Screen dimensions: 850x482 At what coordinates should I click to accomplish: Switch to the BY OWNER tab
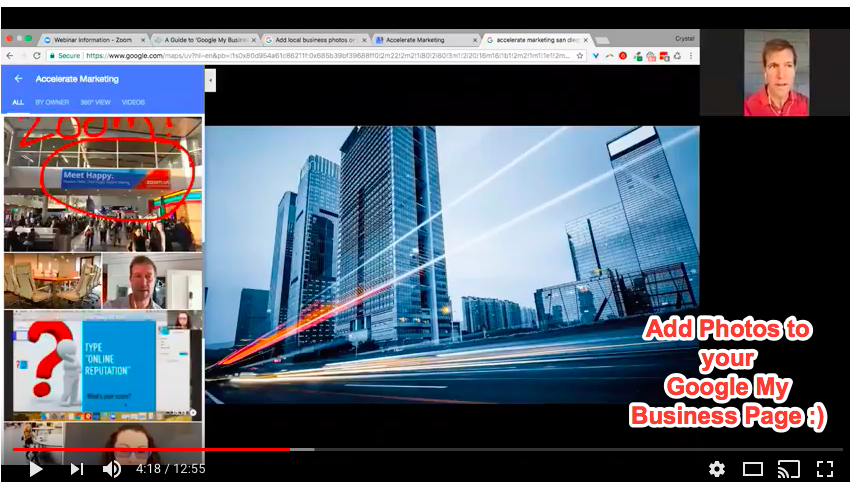tap(52, 102)
